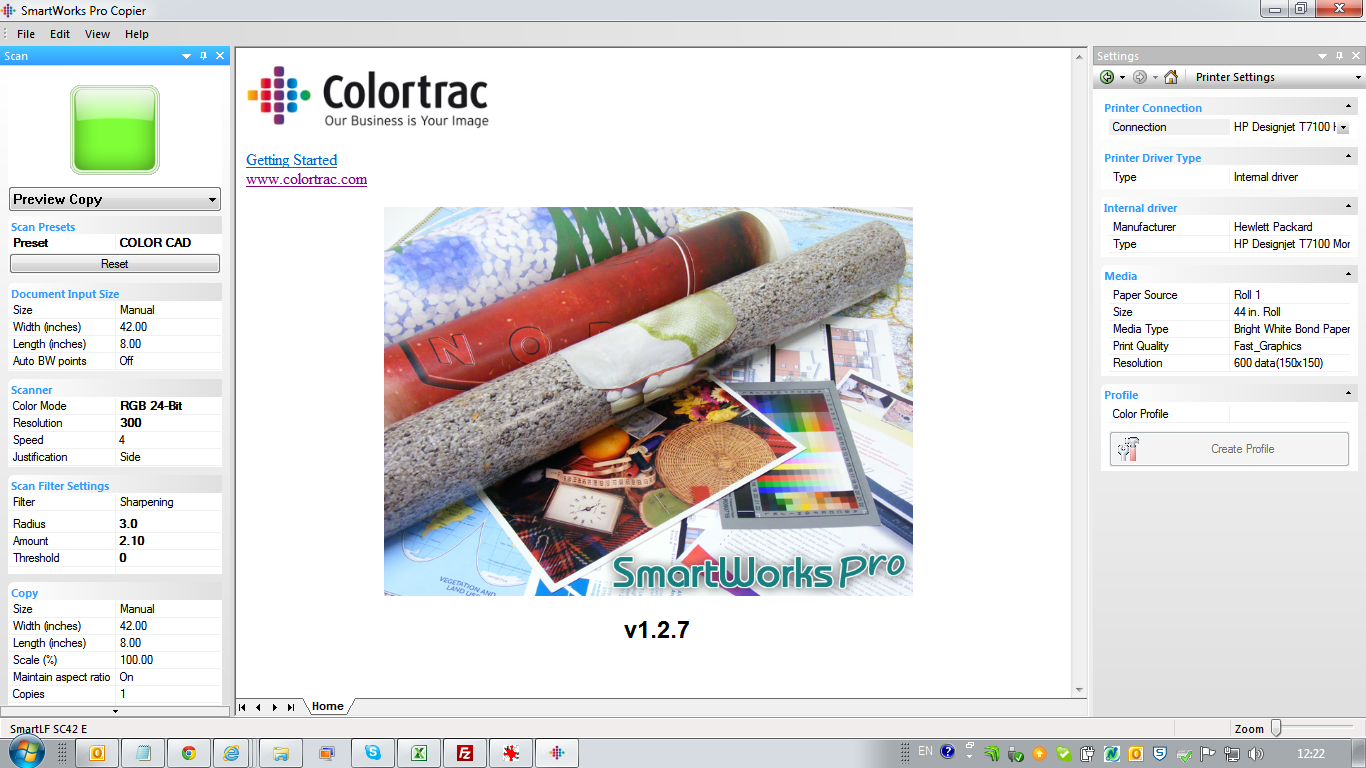Screen dimensions: 1366x768
Task: Go to the previous tab page
Action: pos(258,707)
